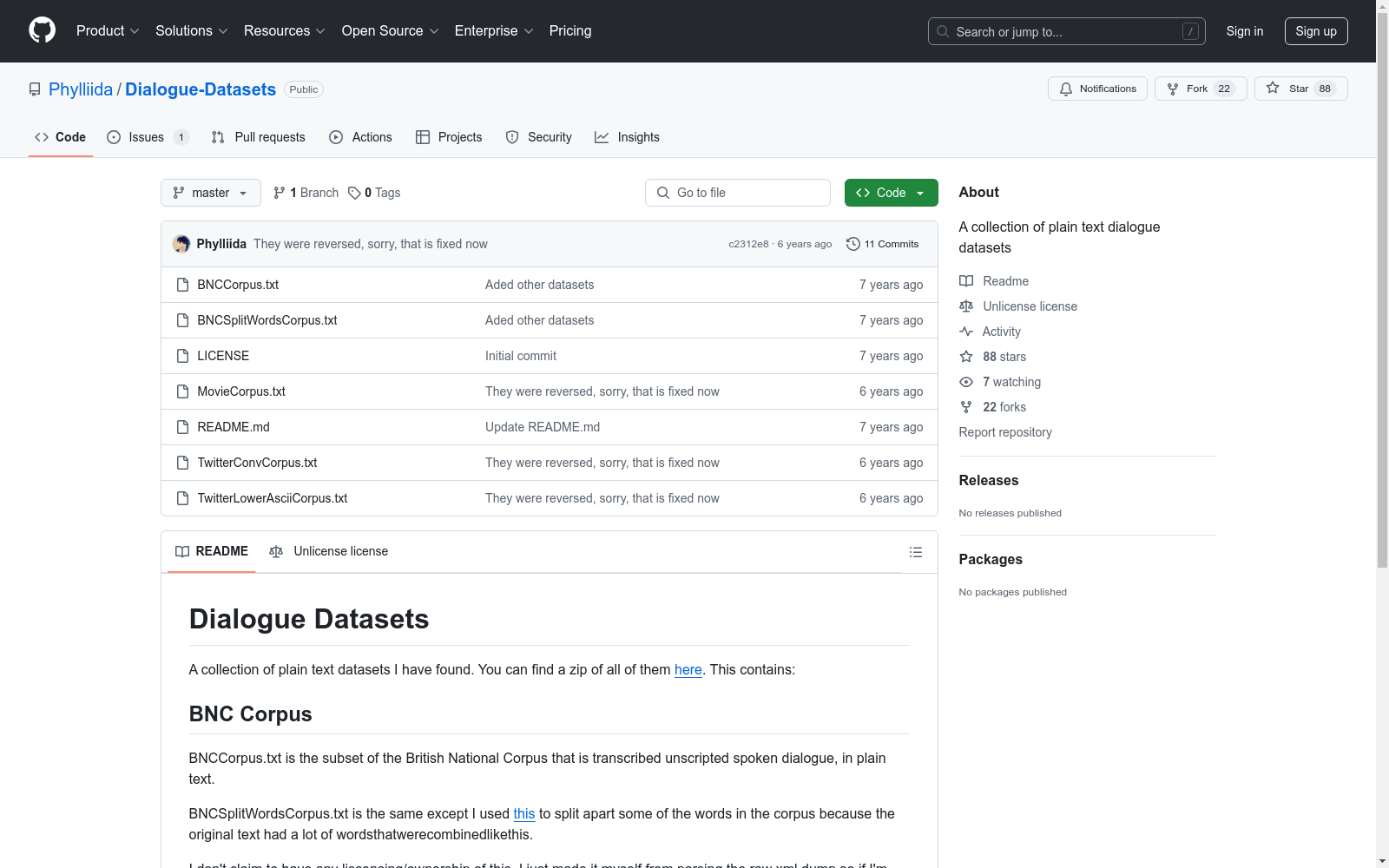Click the star icon next to 88 stars
The image size is (1389, 868).
[966, 357]
